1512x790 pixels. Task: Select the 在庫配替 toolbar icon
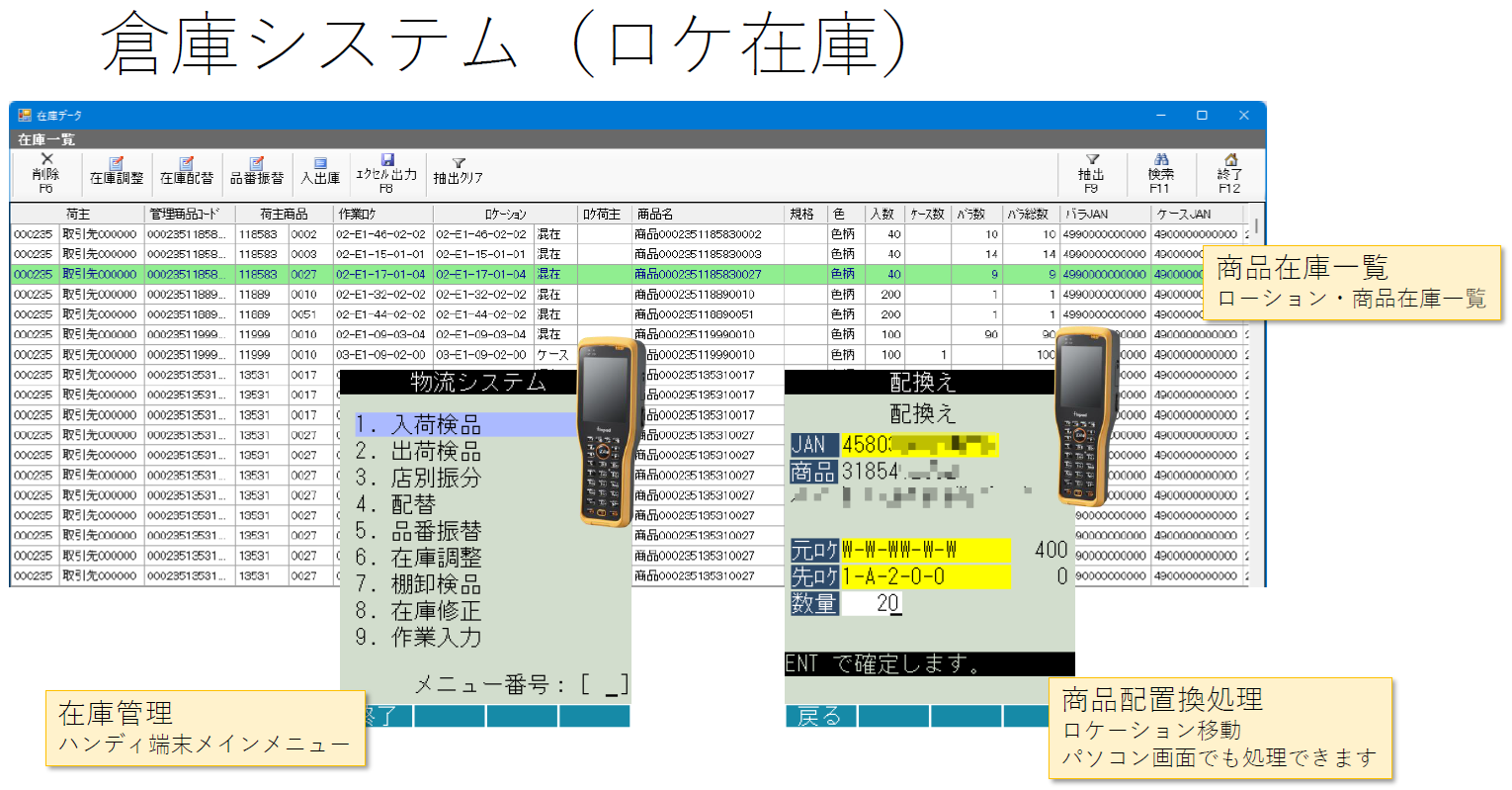(186, 165)
